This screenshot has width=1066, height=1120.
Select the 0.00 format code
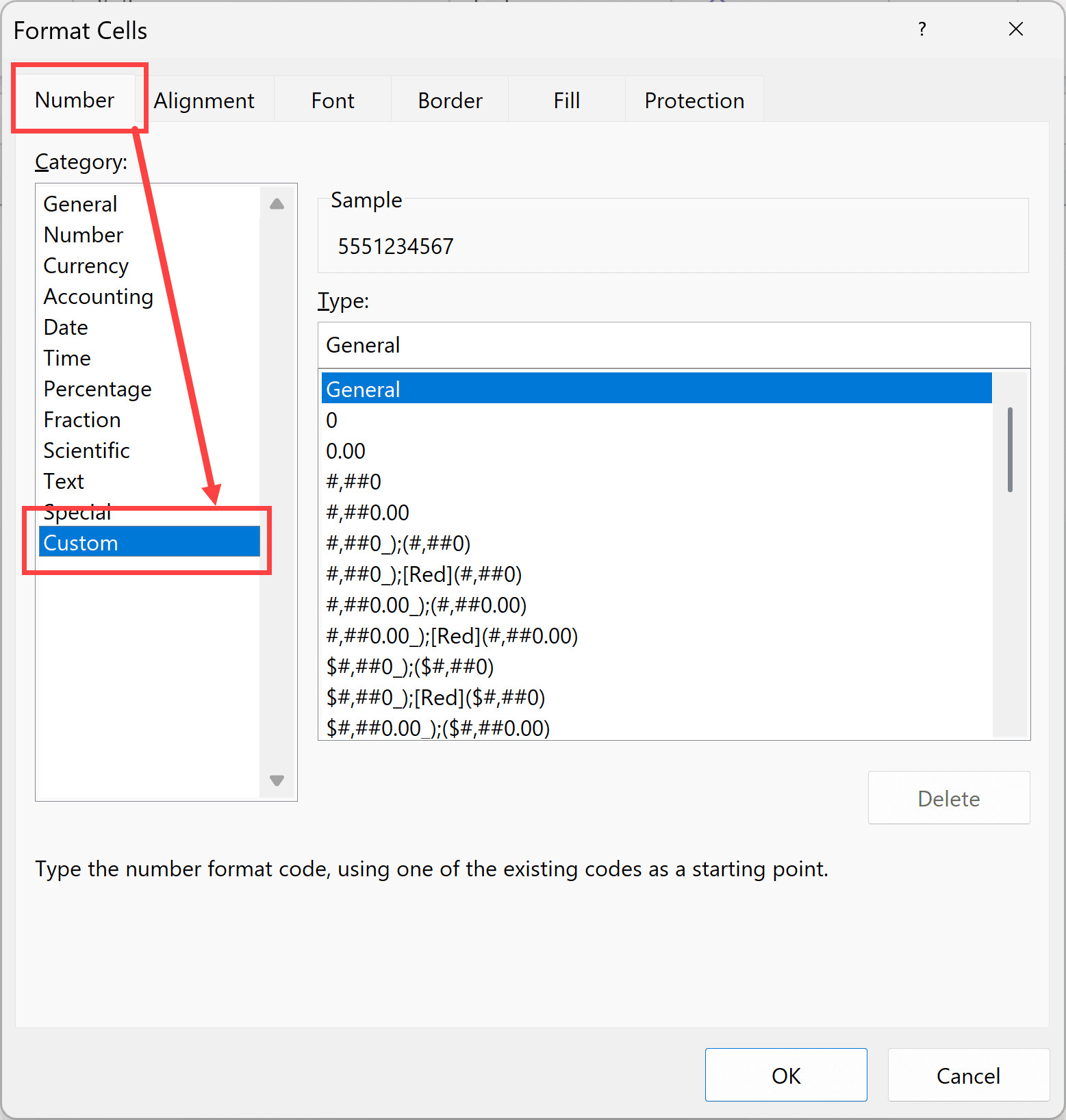coord(346,451)
